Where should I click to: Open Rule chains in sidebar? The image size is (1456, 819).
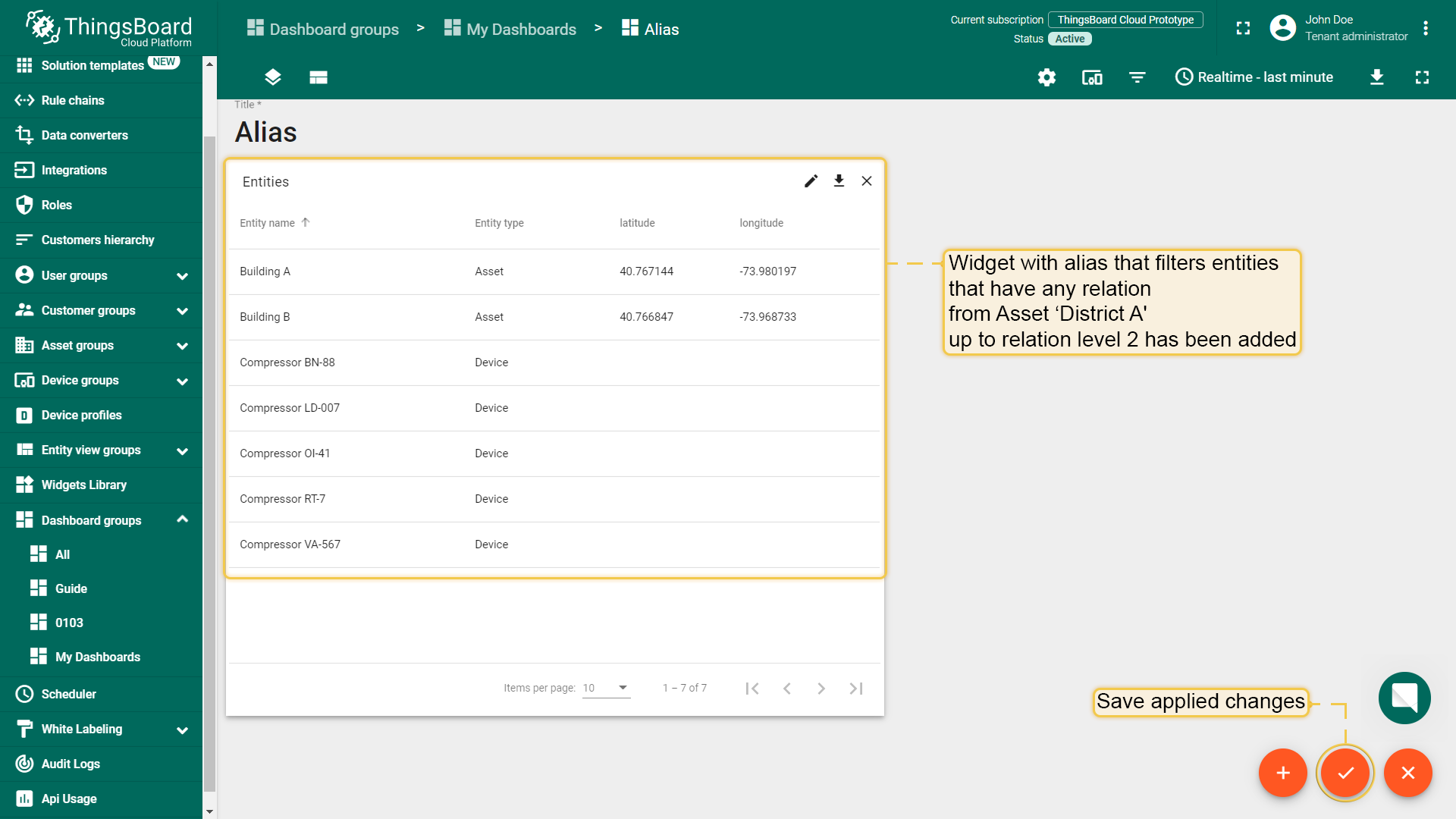pyautogui.click(x=101, y=100)
